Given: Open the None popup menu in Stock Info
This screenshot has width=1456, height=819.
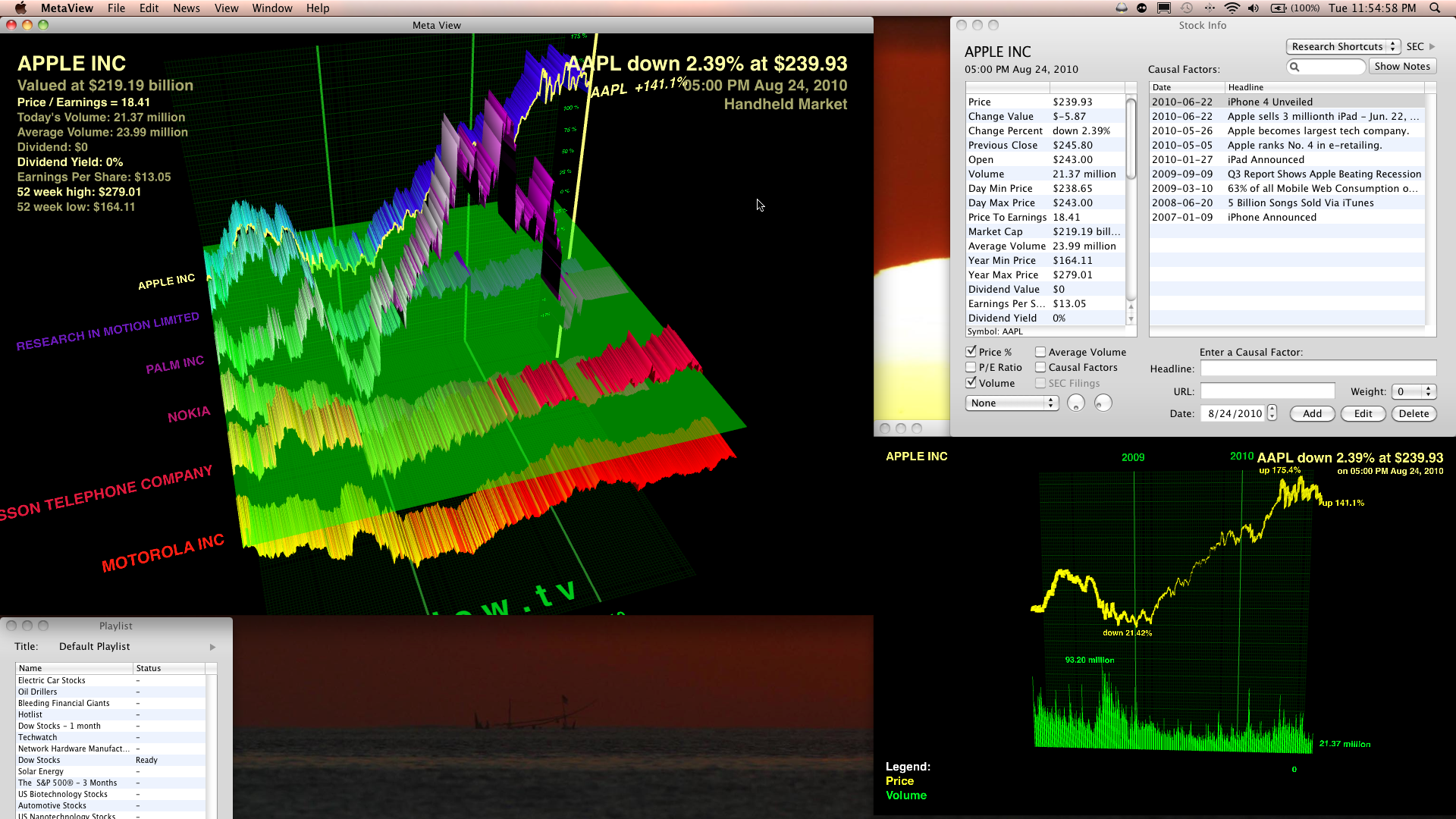Looking at the screenshot, I should click(x=1012, y=403).
